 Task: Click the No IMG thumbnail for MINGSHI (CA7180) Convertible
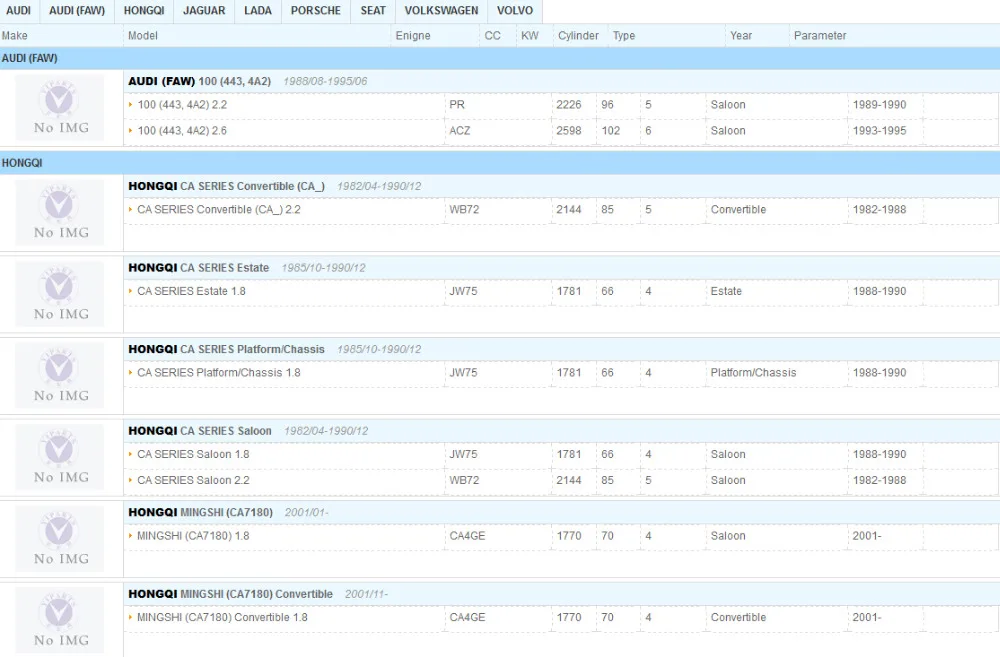59,621
